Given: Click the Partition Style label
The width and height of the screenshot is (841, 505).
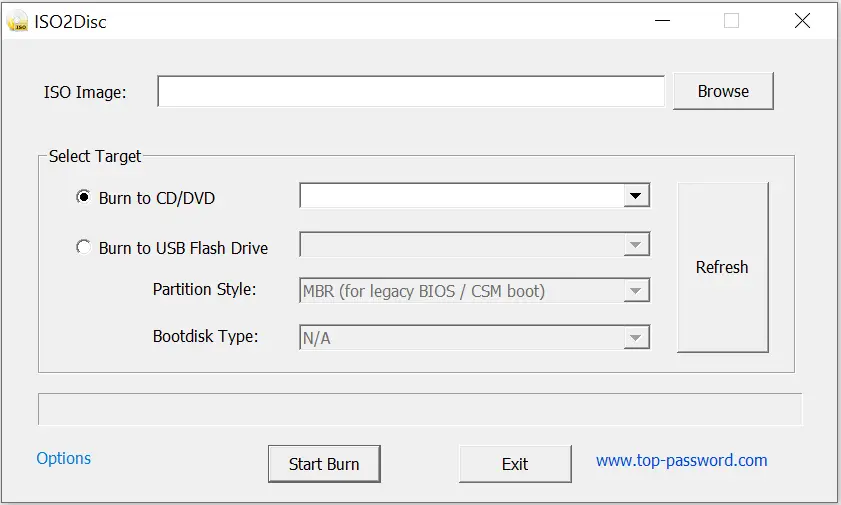Looking at the screenshot, I should [204, 289].
